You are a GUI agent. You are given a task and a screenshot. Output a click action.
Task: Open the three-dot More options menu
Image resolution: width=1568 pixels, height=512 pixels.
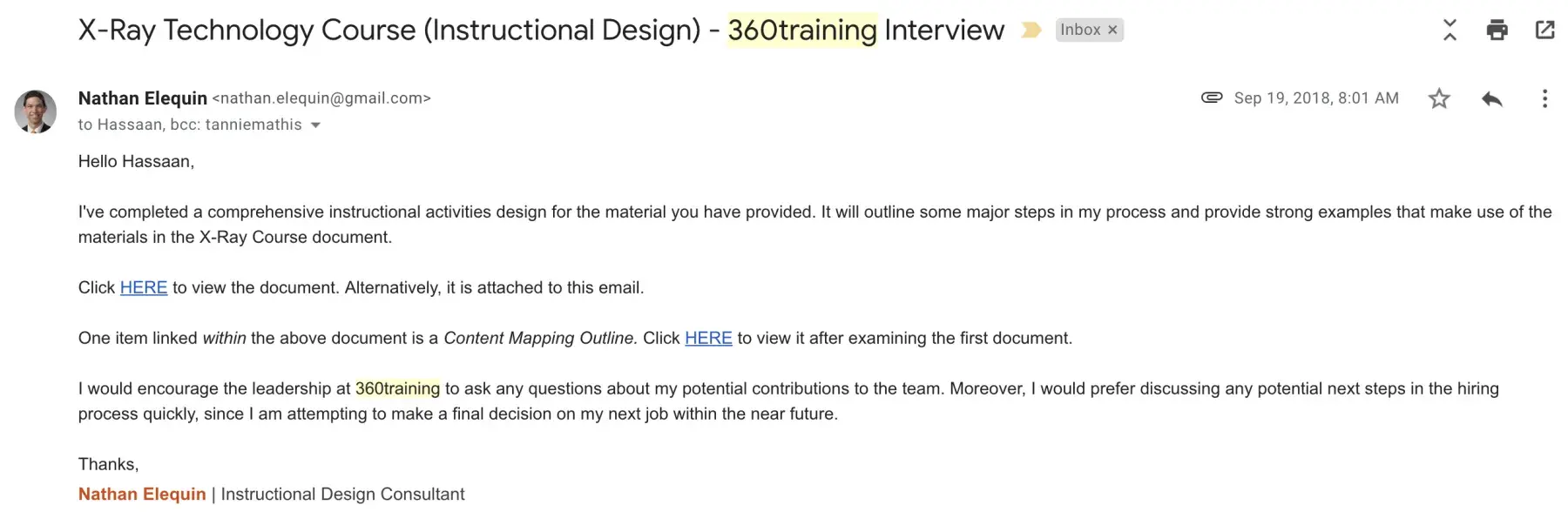(x=1544, y=99)
